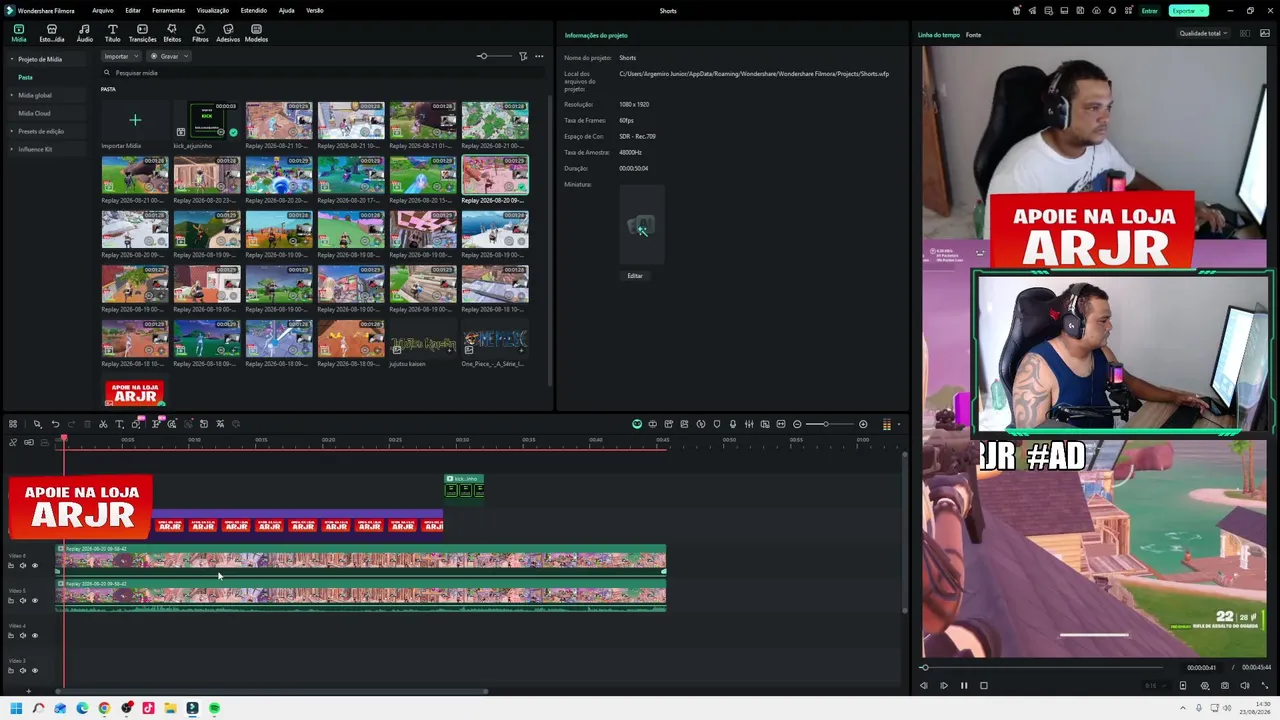This screenshot has width=1280, height=720.
Task: Open the Filtros tab
Action: click(x=200, y=33)
